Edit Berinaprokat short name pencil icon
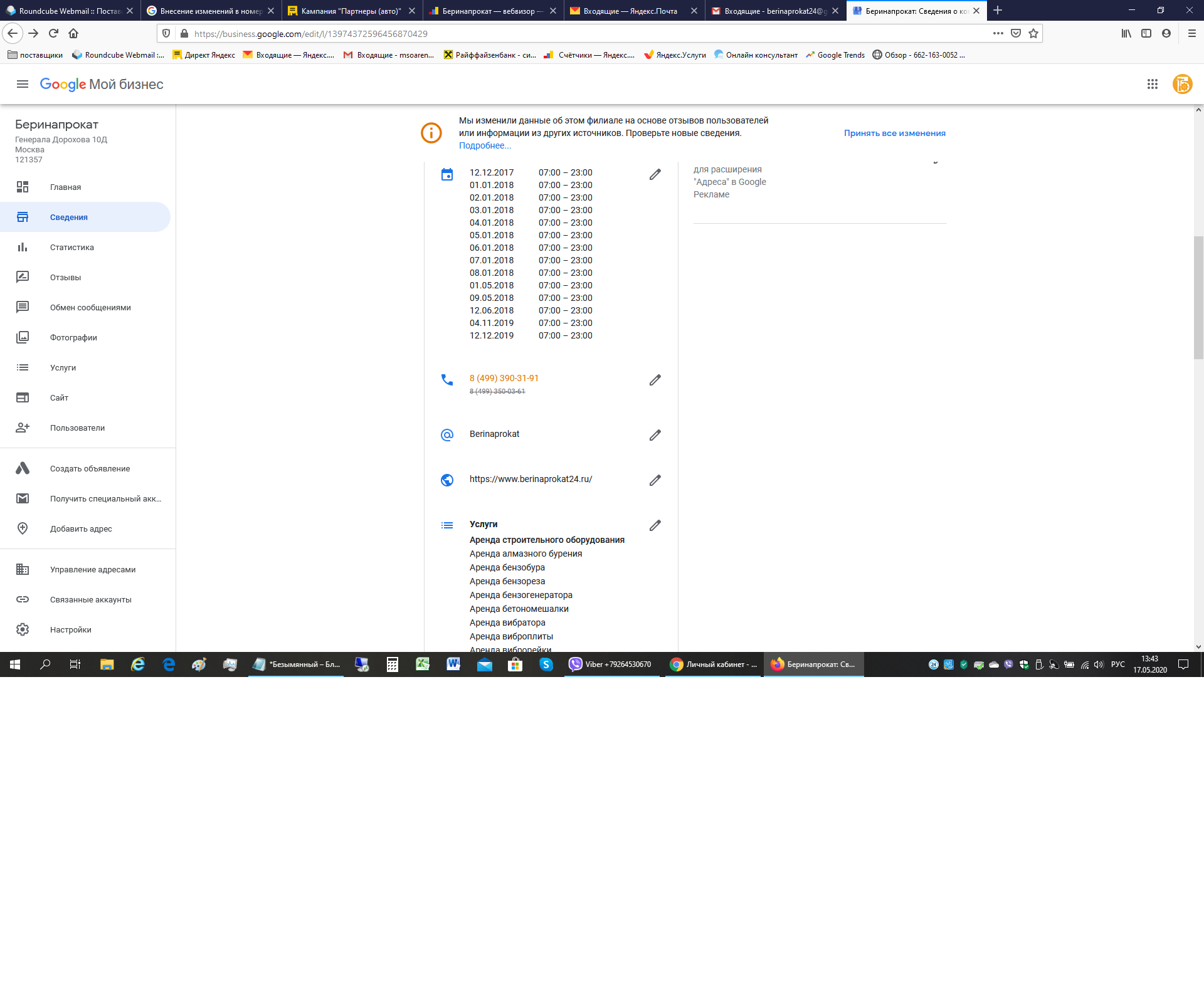 click(655, 435)
